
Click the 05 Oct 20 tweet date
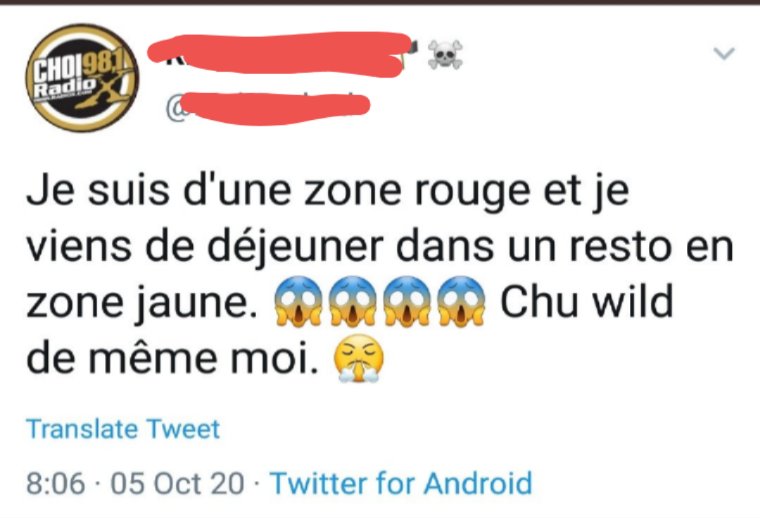tap(177, 484)
